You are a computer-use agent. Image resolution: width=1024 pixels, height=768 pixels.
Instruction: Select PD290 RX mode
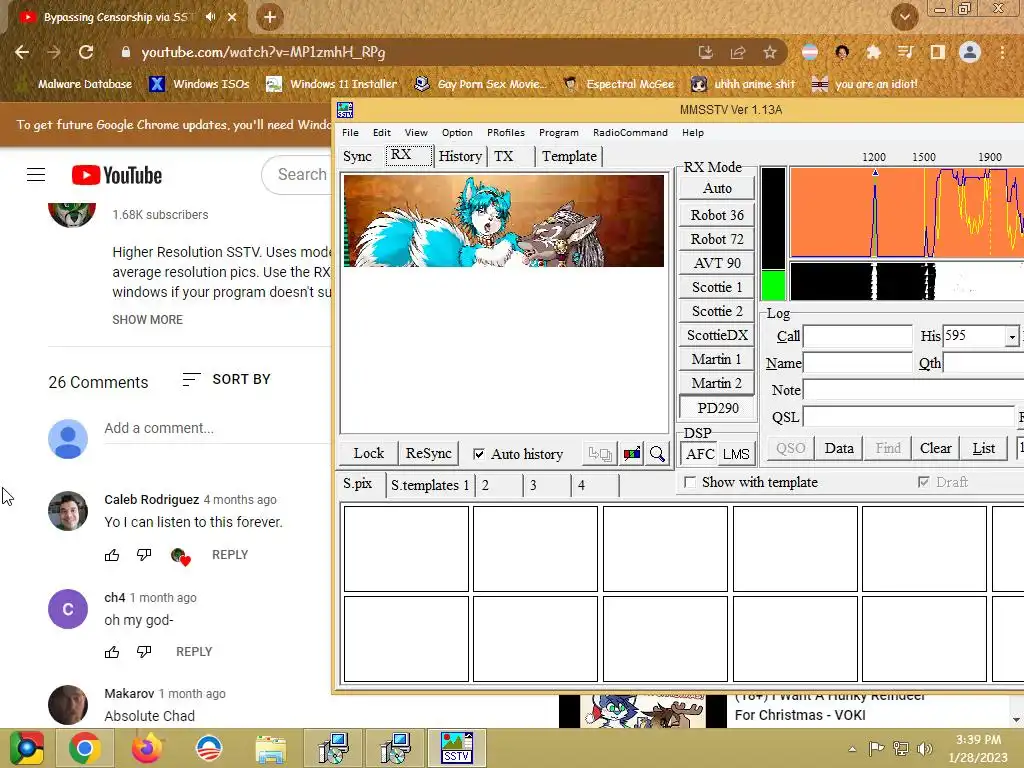point(717,408)
